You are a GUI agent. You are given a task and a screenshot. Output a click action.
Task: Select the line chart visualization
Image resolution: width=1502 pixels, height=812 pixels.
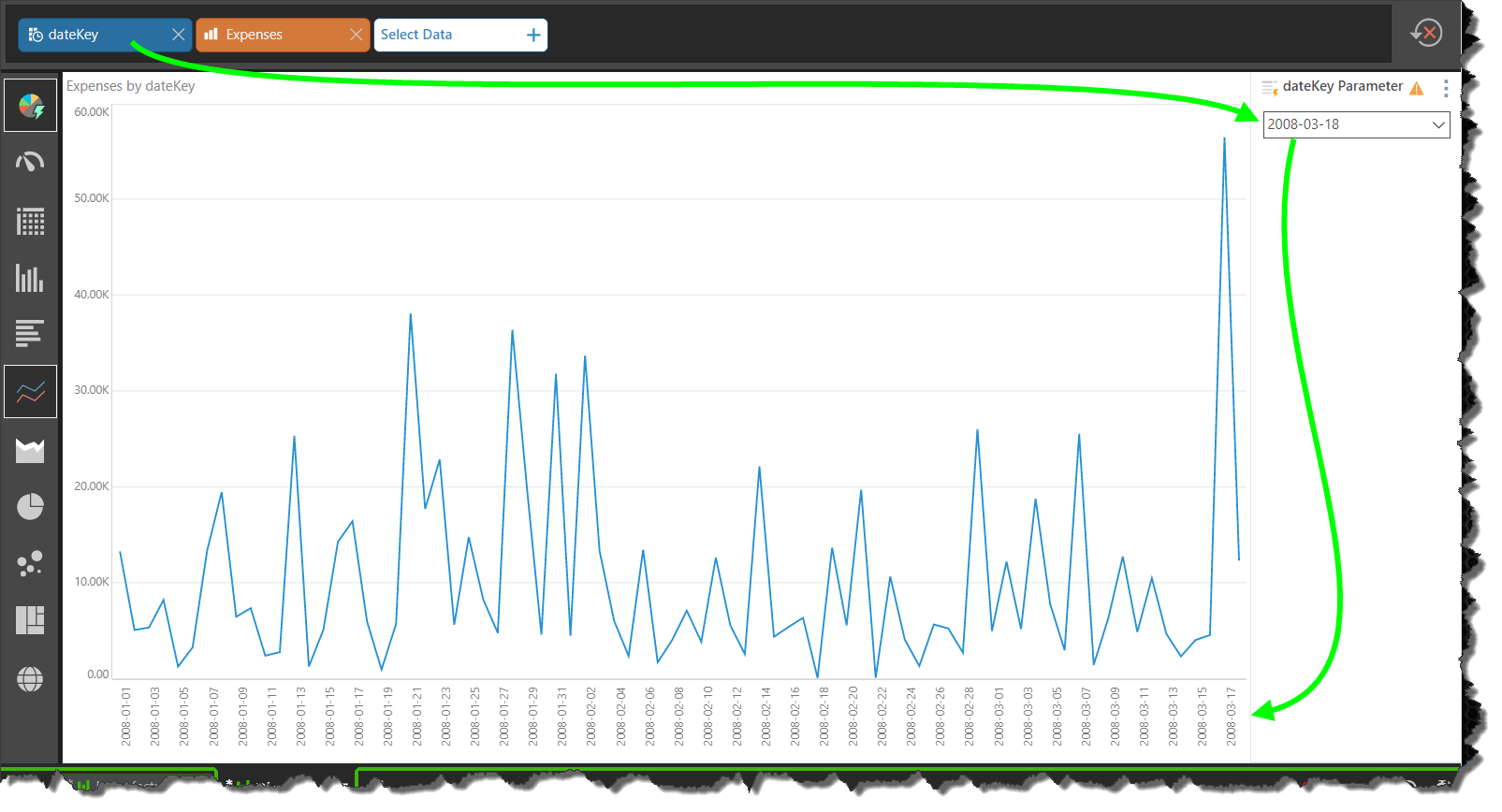click(x=30, y=391)
